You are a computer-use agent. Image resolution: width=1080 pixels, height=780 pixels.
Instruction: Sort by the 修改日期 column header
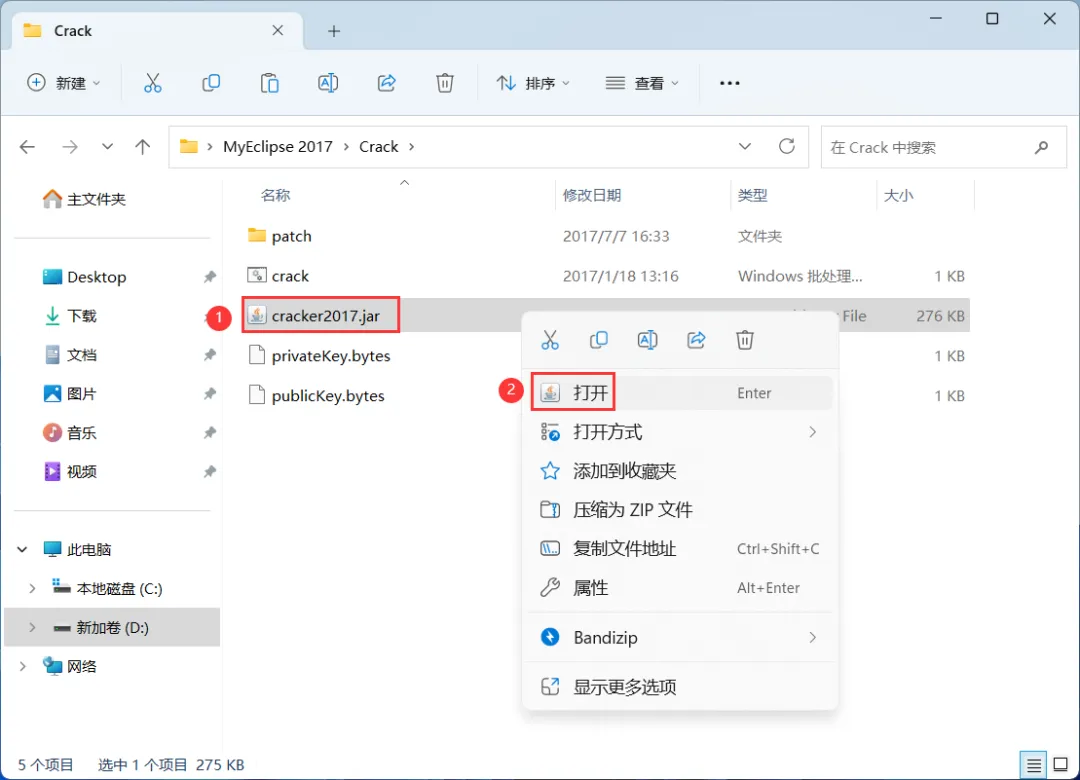pyautogui.click(x=592, y=196)
